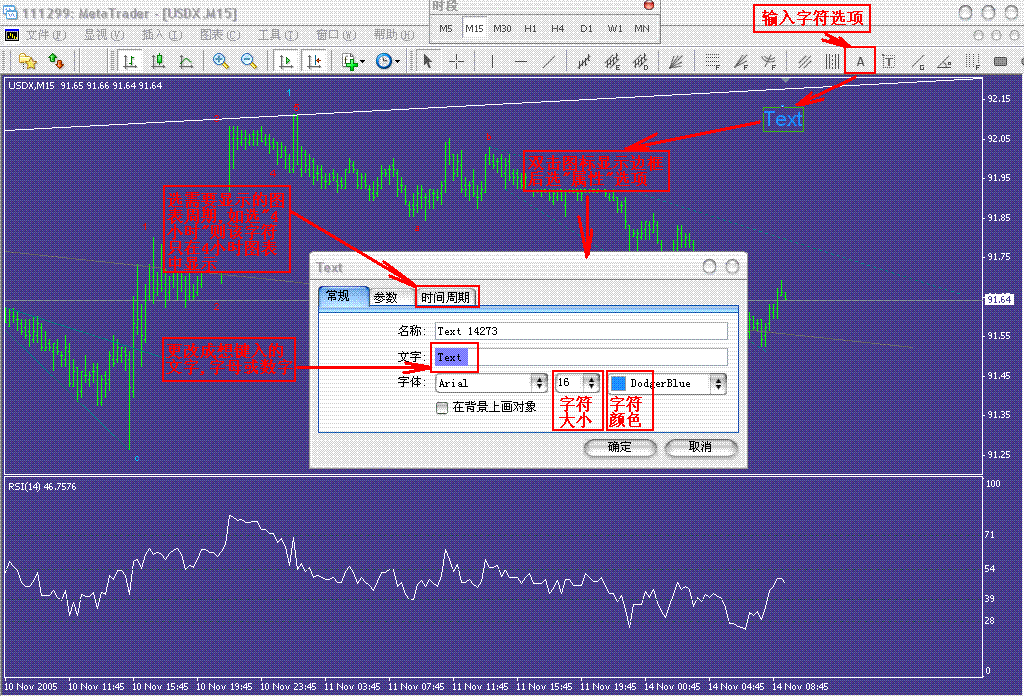Select the vertical line drawing tool
The image size is (1024, 696).
click(492, 61)
